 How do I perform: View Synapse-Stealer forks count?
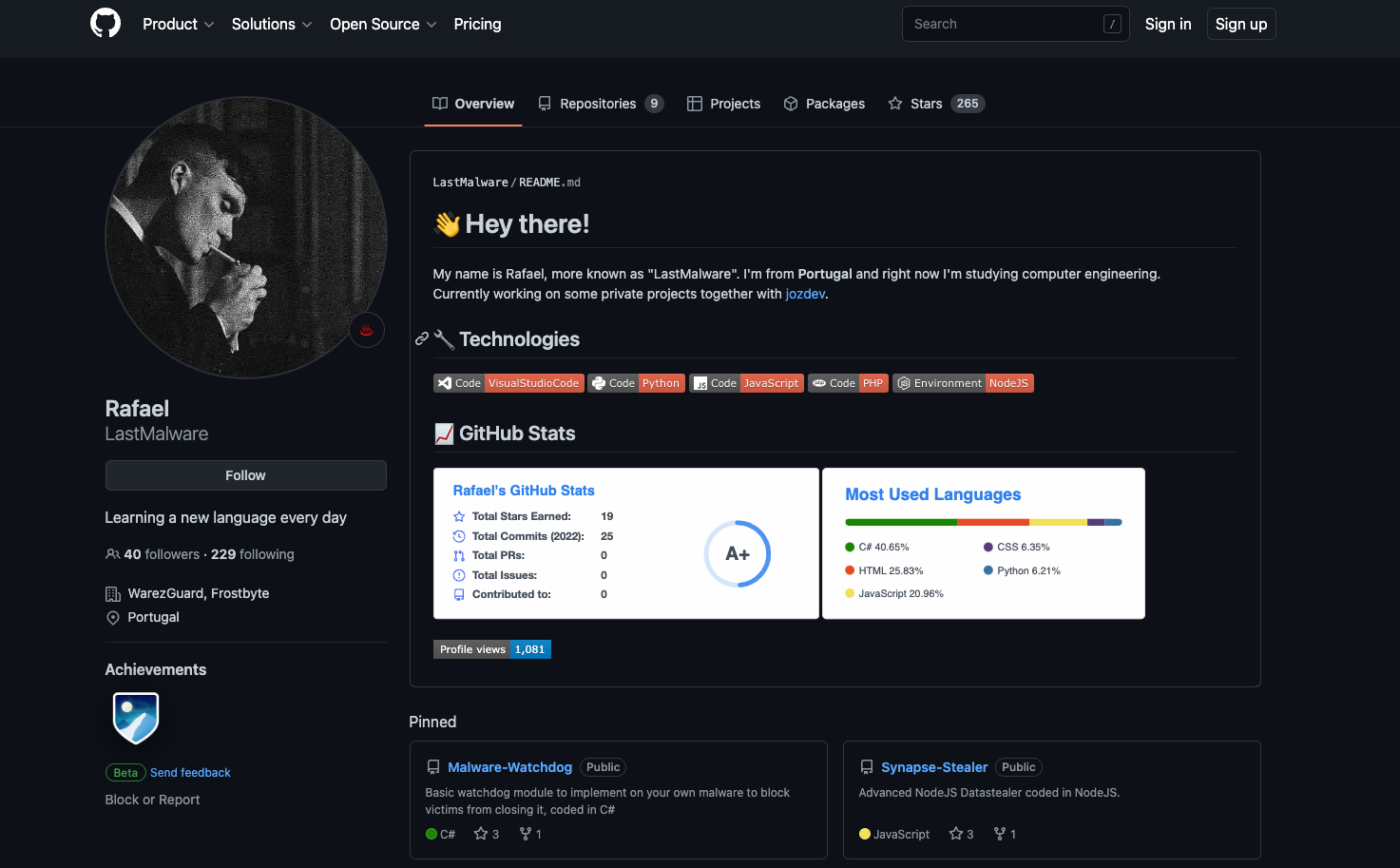[1005, 834]
